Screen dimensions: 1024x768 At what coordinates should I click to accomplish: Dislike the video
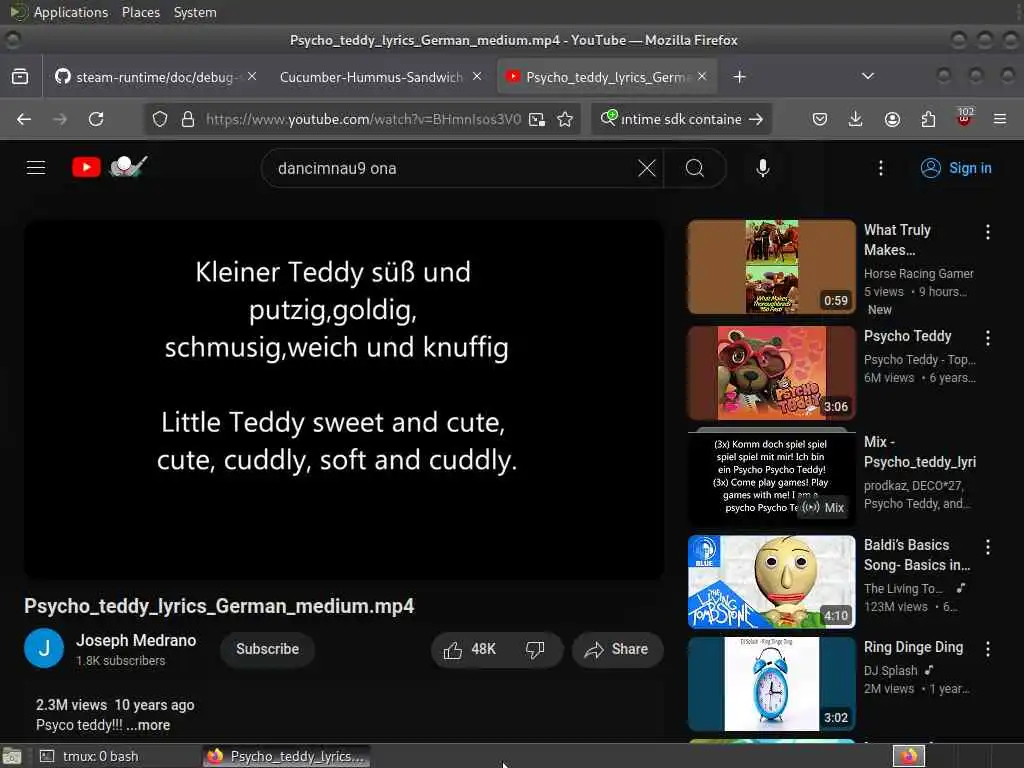point(535,650)
